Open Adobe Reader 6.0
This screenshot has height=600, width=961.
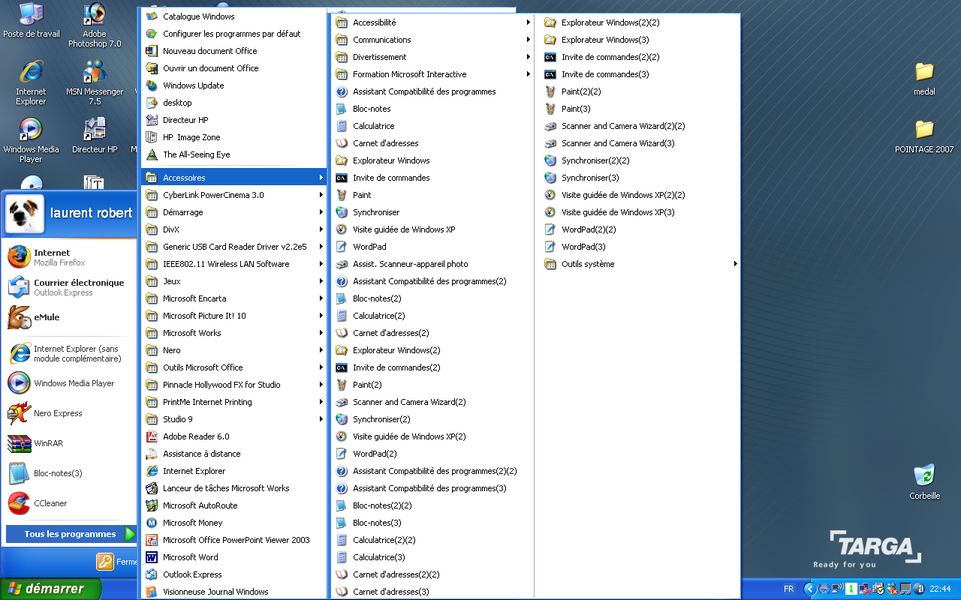[x=233, y=436]
